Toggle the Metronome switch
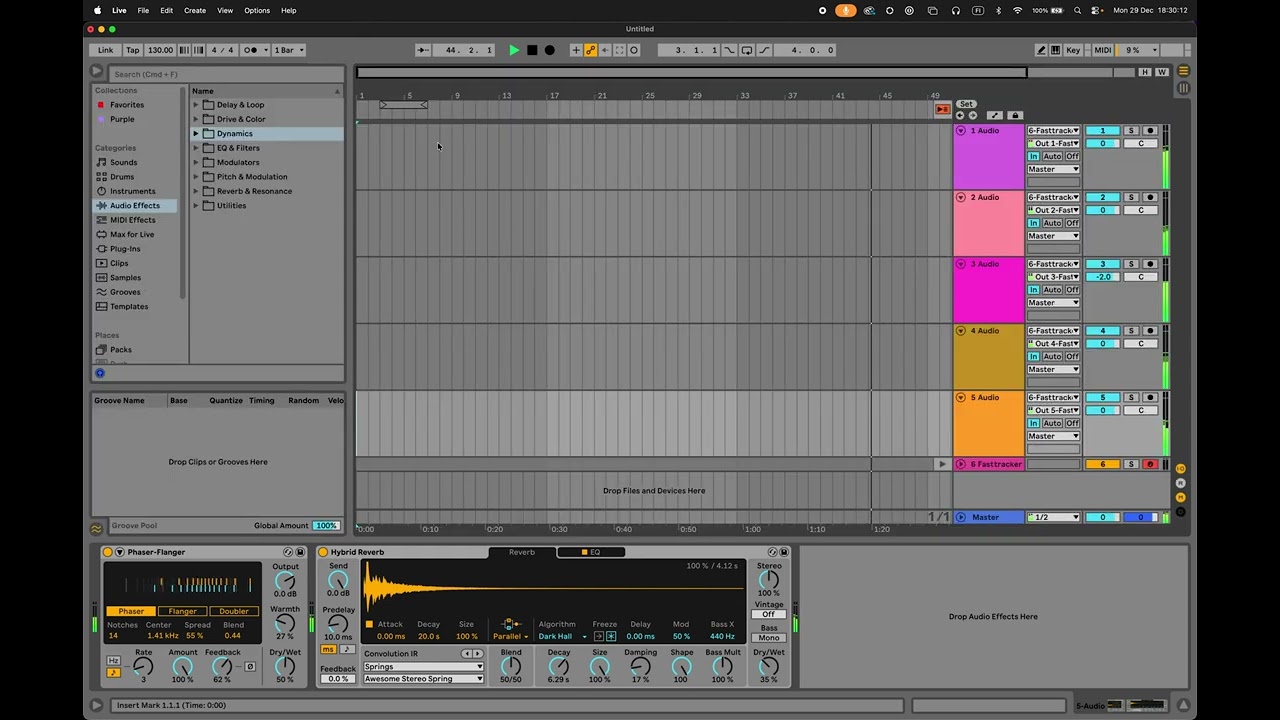 point(255,50)
